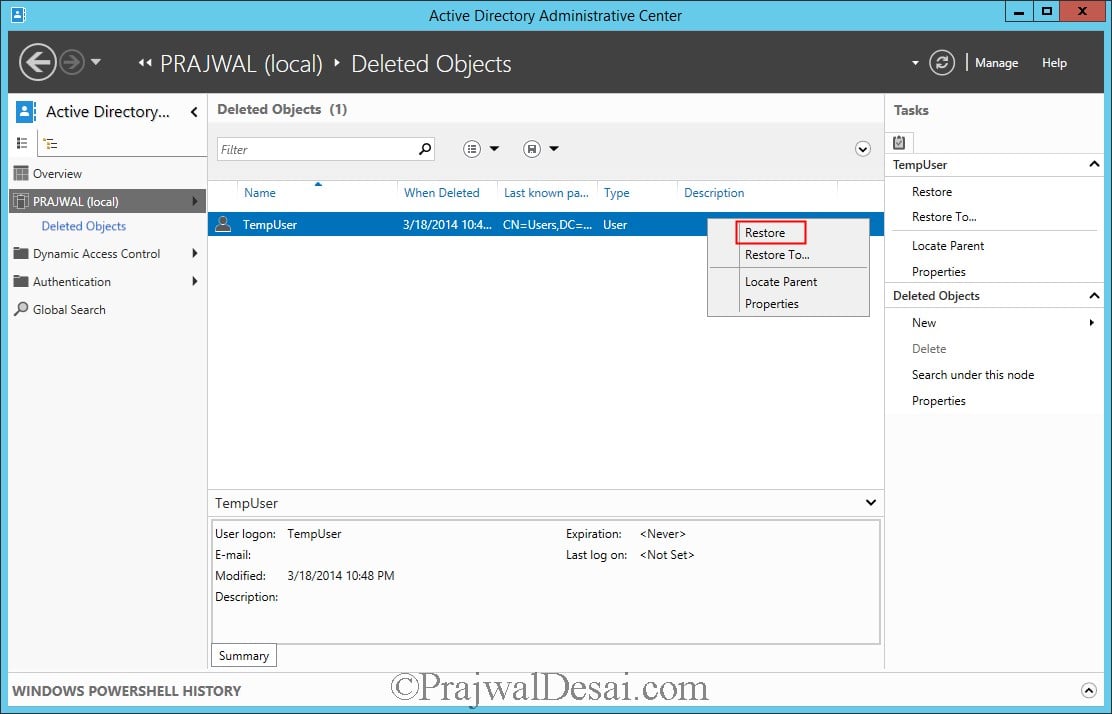Collapse the TempUser tasks section
The width and height of the screenshot is (1112, 714).
tap(1094, 164)
